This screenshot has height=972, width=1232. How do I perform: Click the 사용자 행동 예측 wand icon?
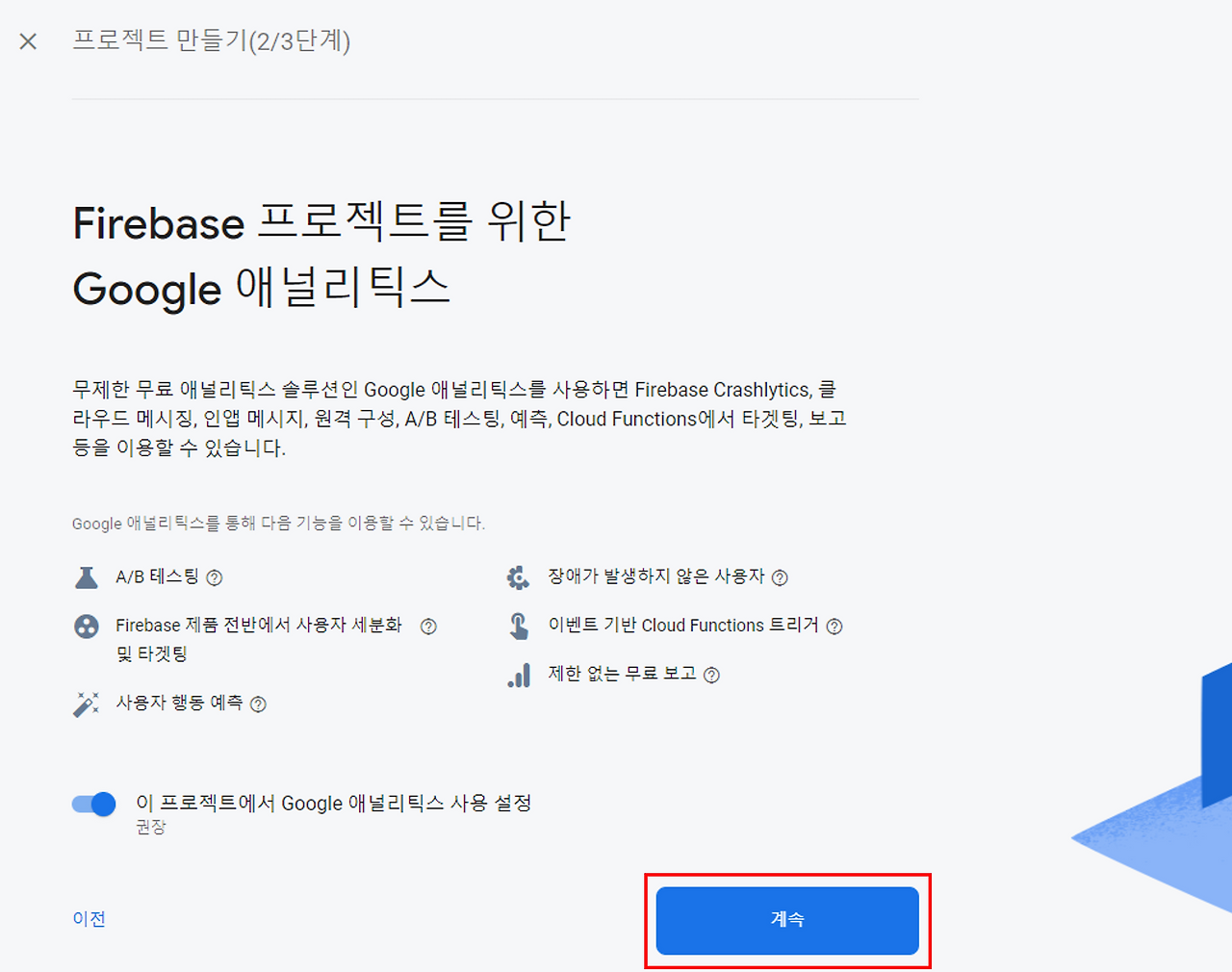(x=87, y=703)
